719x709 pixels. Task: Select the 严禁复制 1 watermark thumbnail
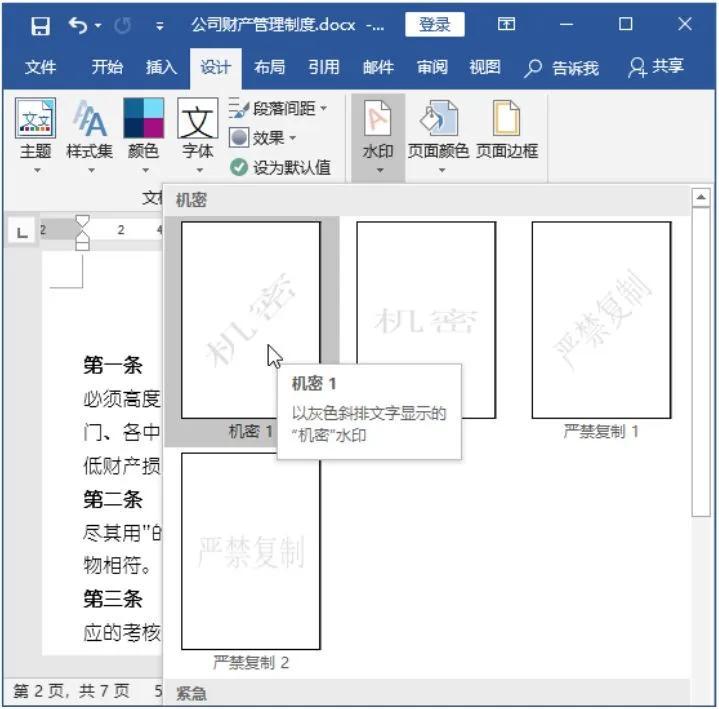[601, 320]
